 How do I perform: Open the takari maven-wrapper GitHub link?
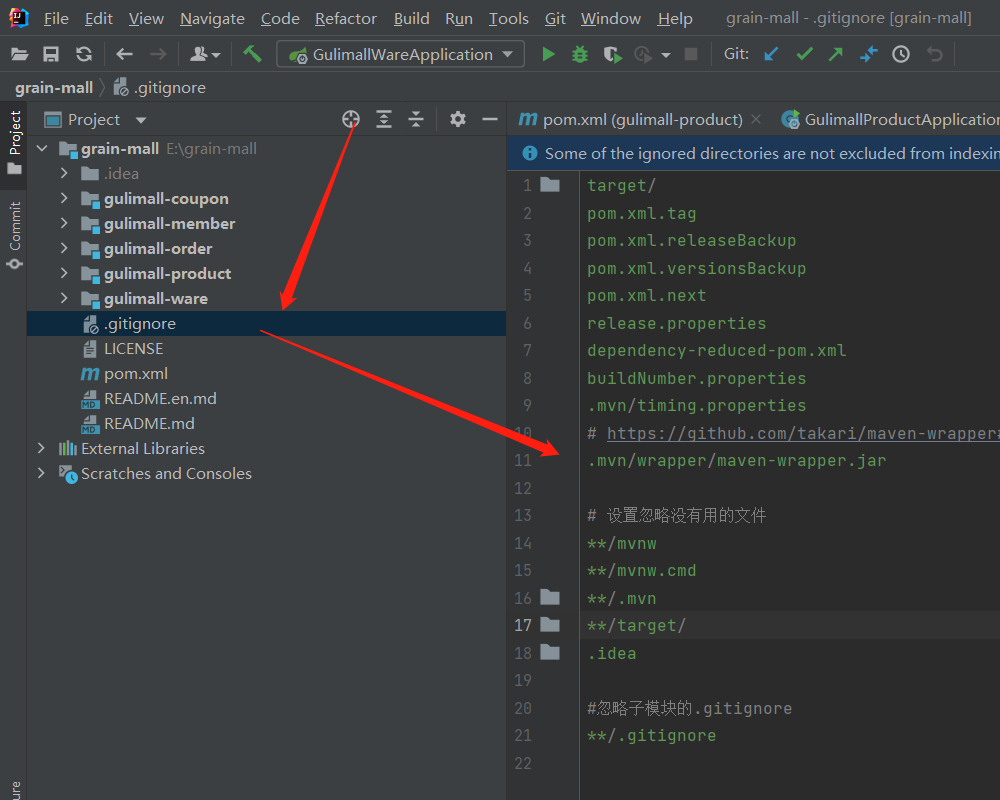point(803,433)
